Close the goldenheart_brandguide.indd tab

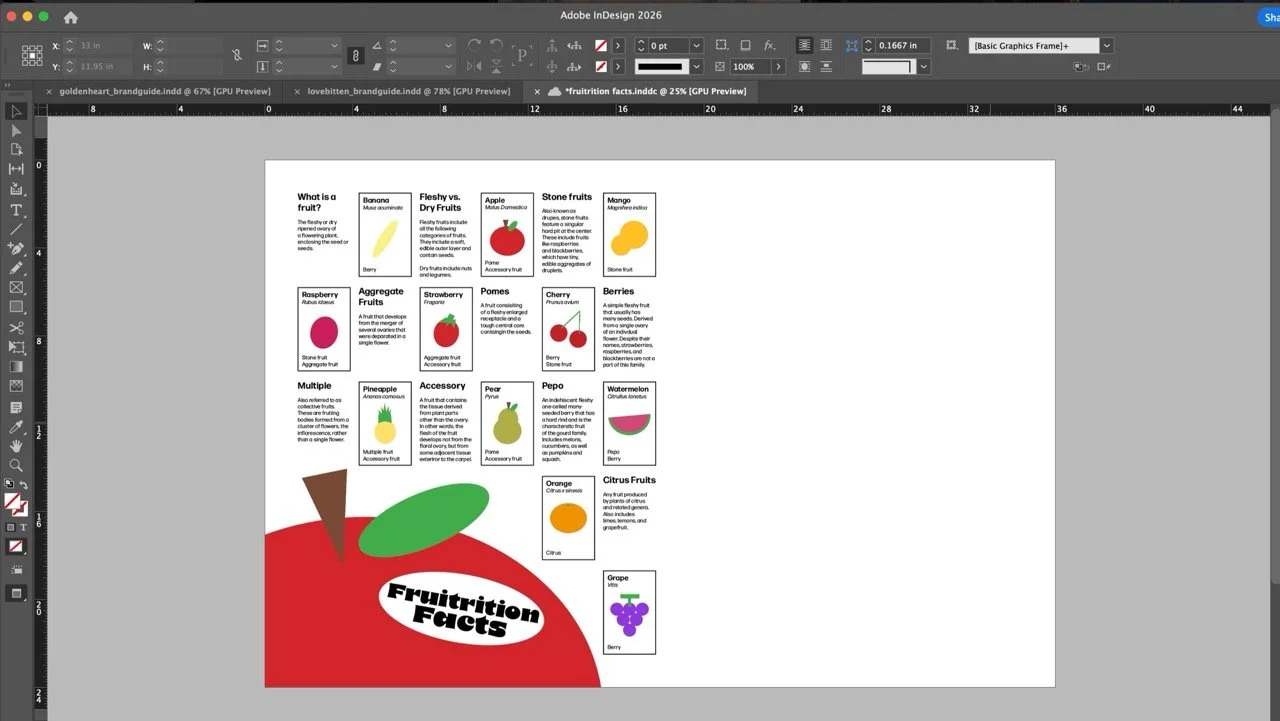49,91
